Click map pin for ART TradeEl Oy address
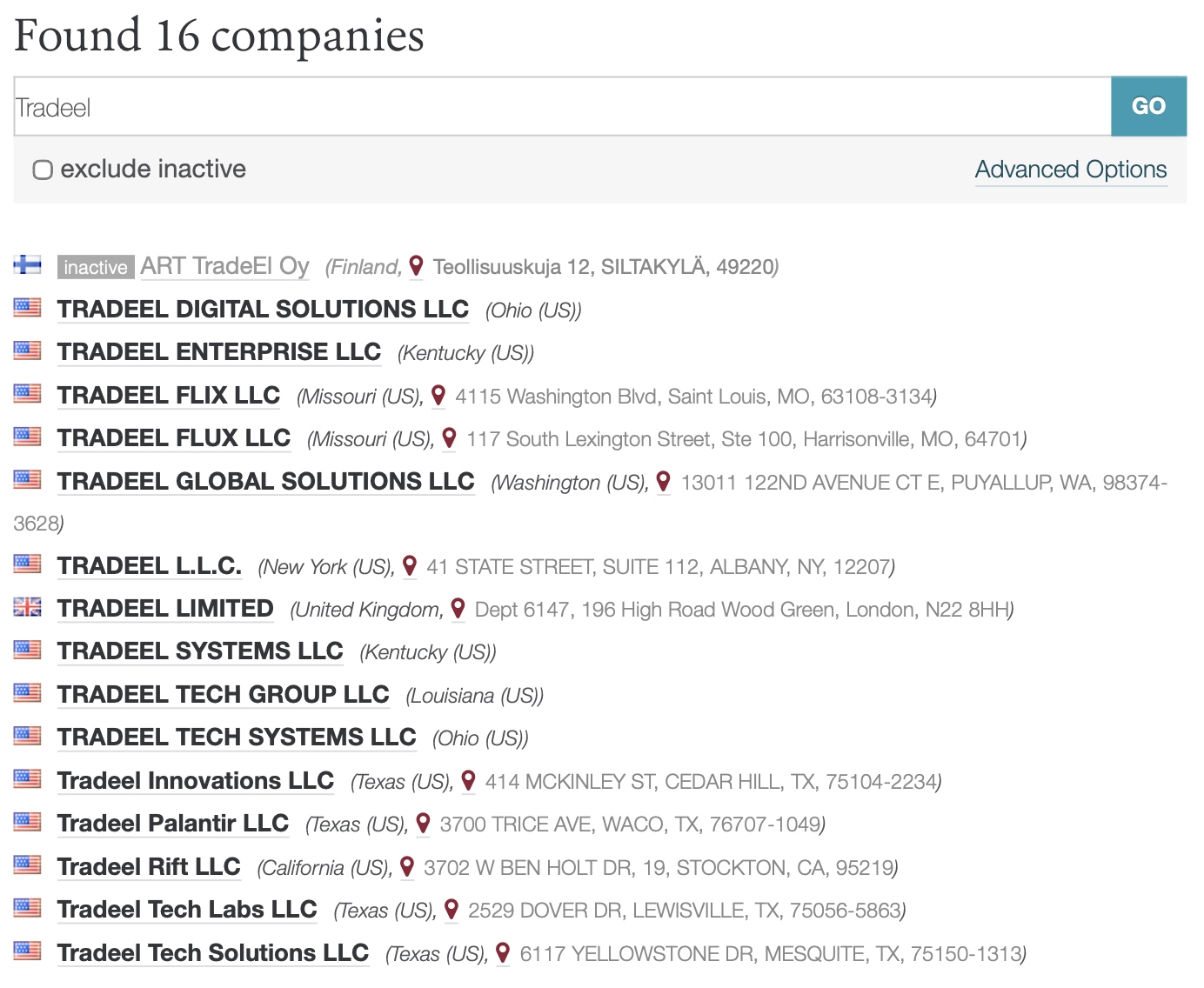Viewport: 1204px width, 988px height. 416,266
